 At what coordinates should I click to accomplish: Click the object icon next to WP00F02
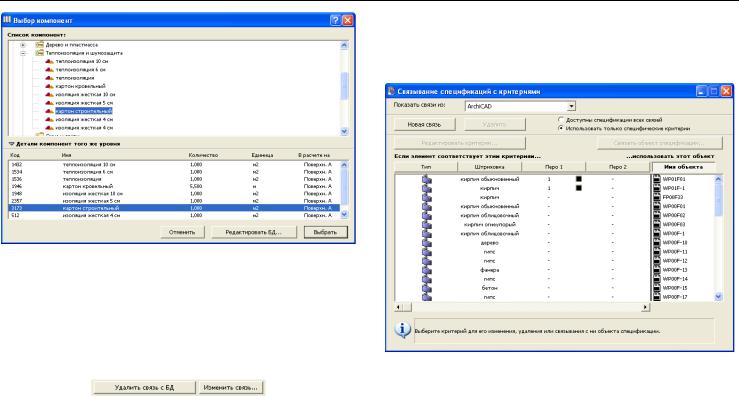pos(657,215)
